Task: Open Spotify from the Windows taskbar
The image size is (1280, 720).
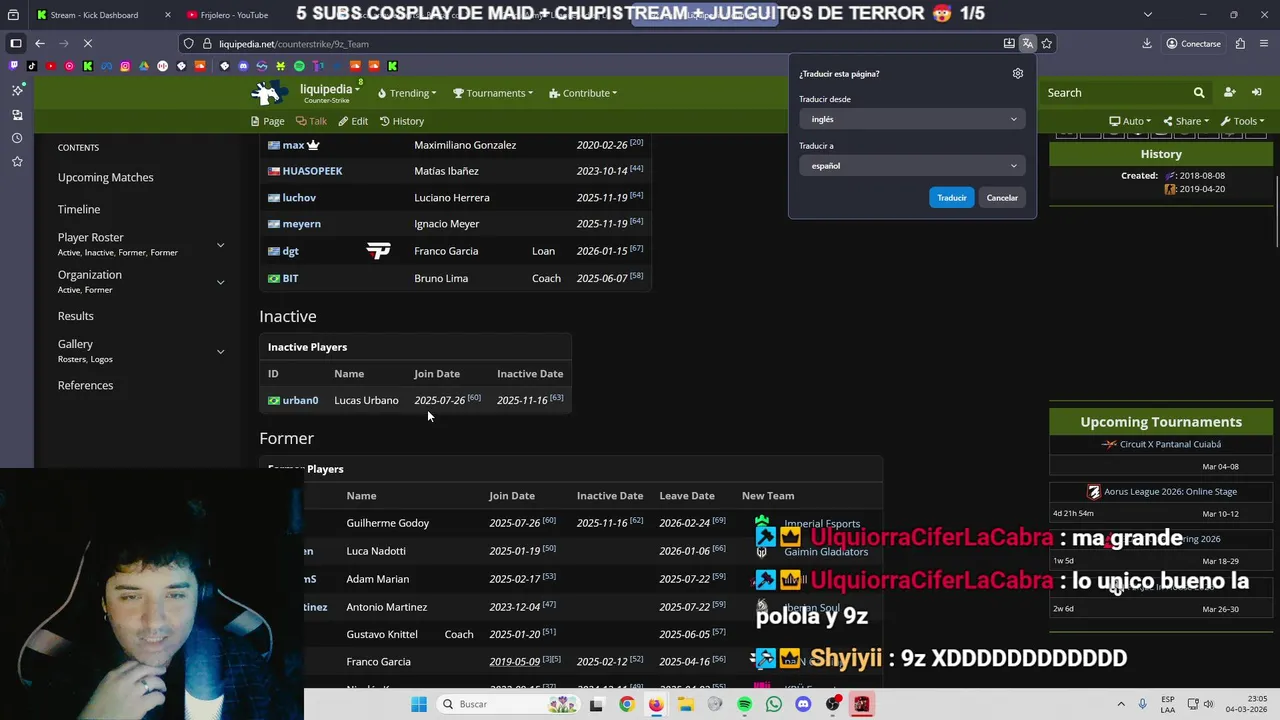Action: coord(744,704)
